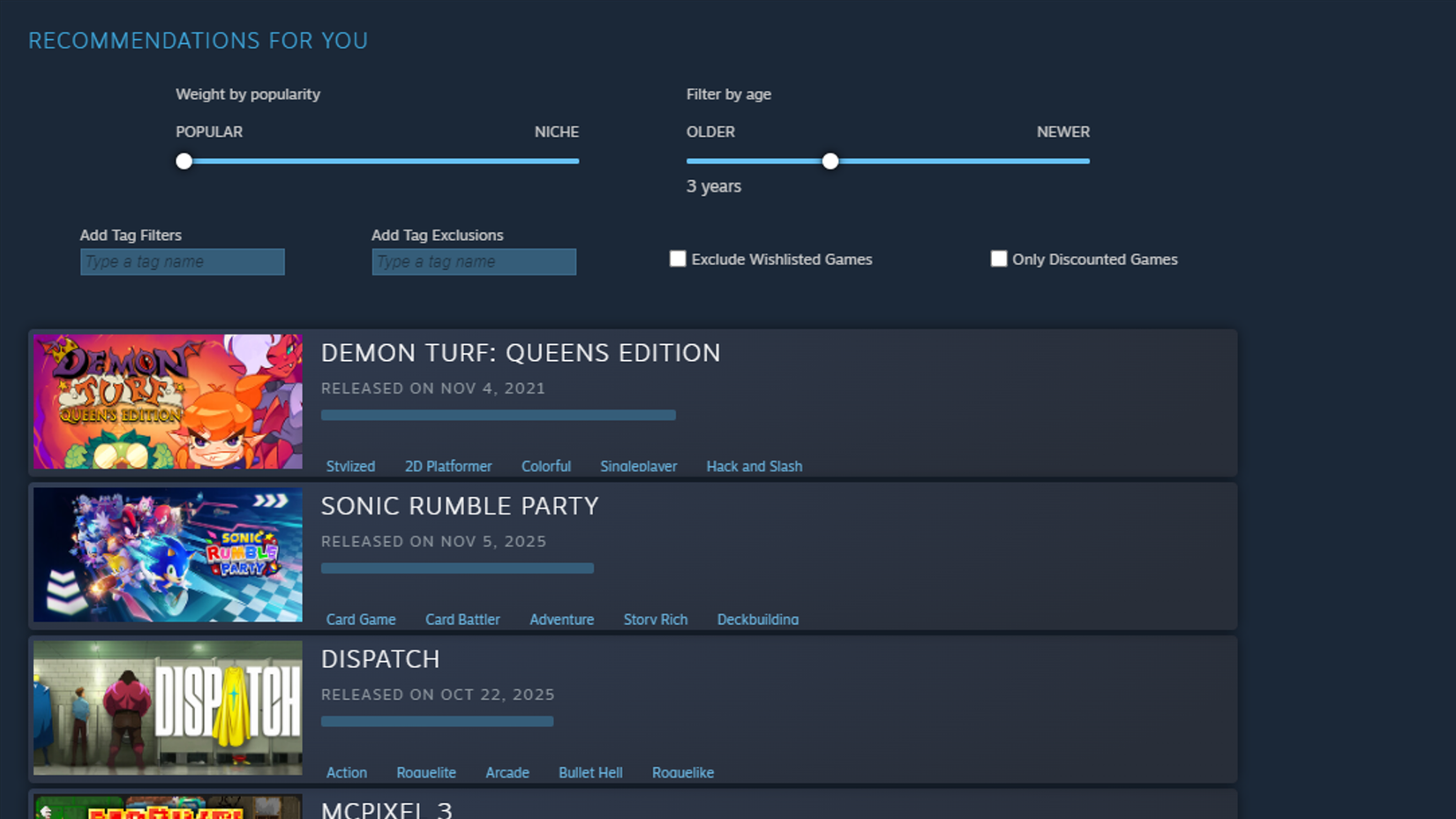1456x819 pixels.
Task: Select the Colorful tag
Action: 546,466
